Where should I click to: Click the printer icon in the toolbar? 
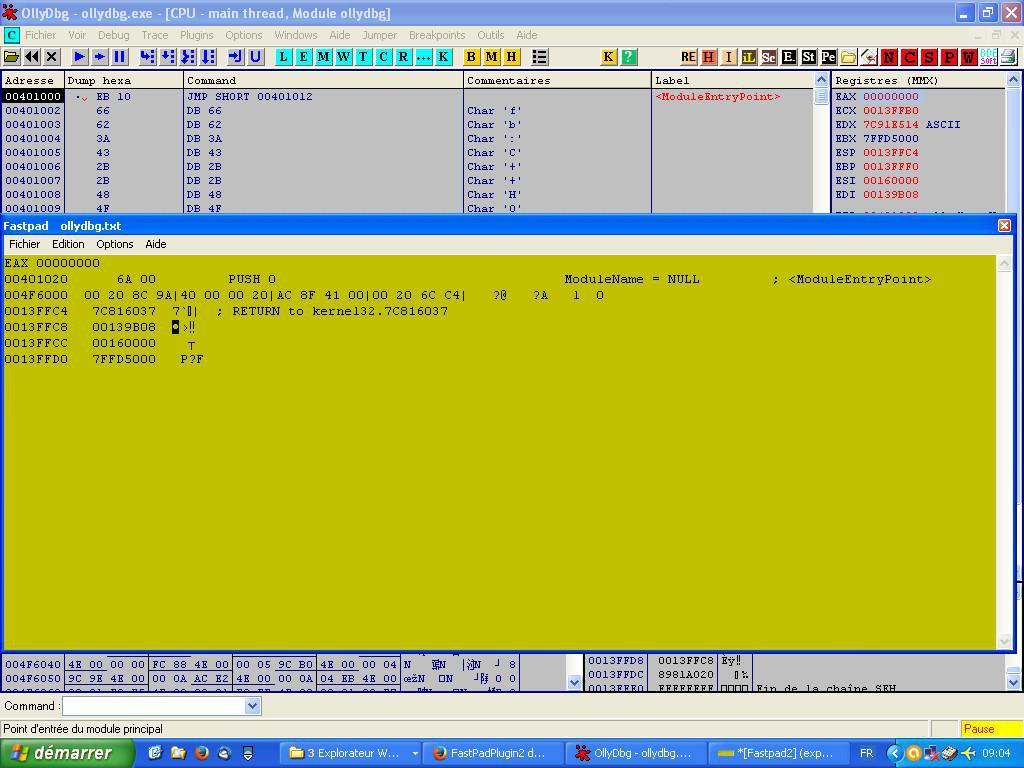(x=1009, y=57)
